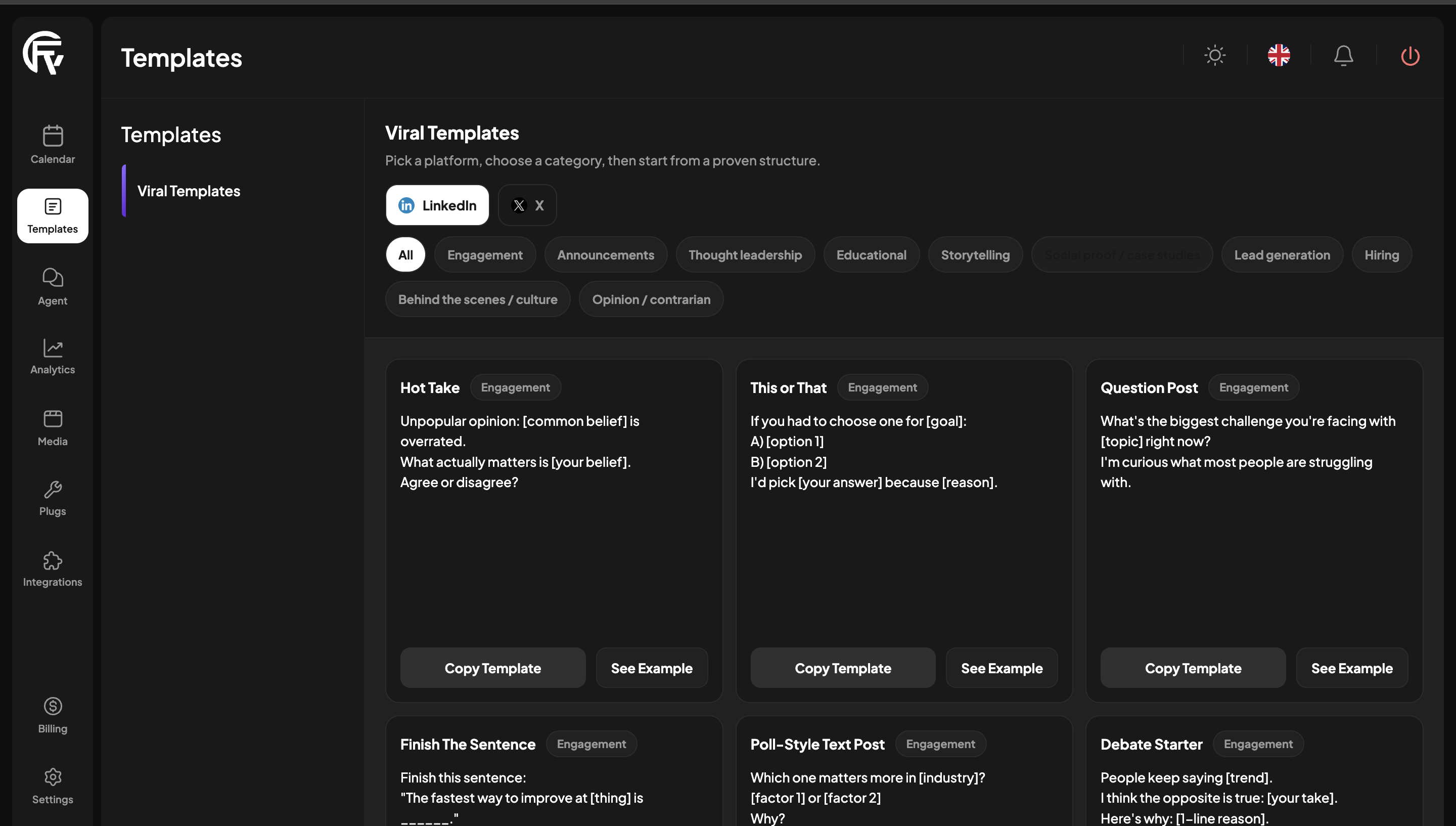1456x826 pixels.
Task: Click Engagement tag on Question Post card
Action: point(1254,387)
